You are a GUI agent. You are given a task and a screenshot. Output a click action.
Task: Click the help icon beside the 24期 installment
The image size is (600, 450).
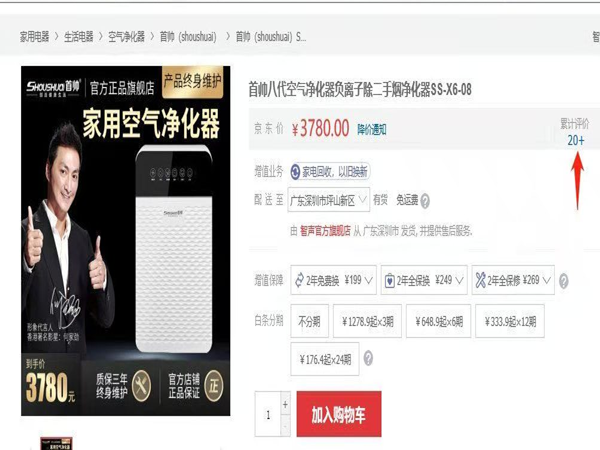368,359
